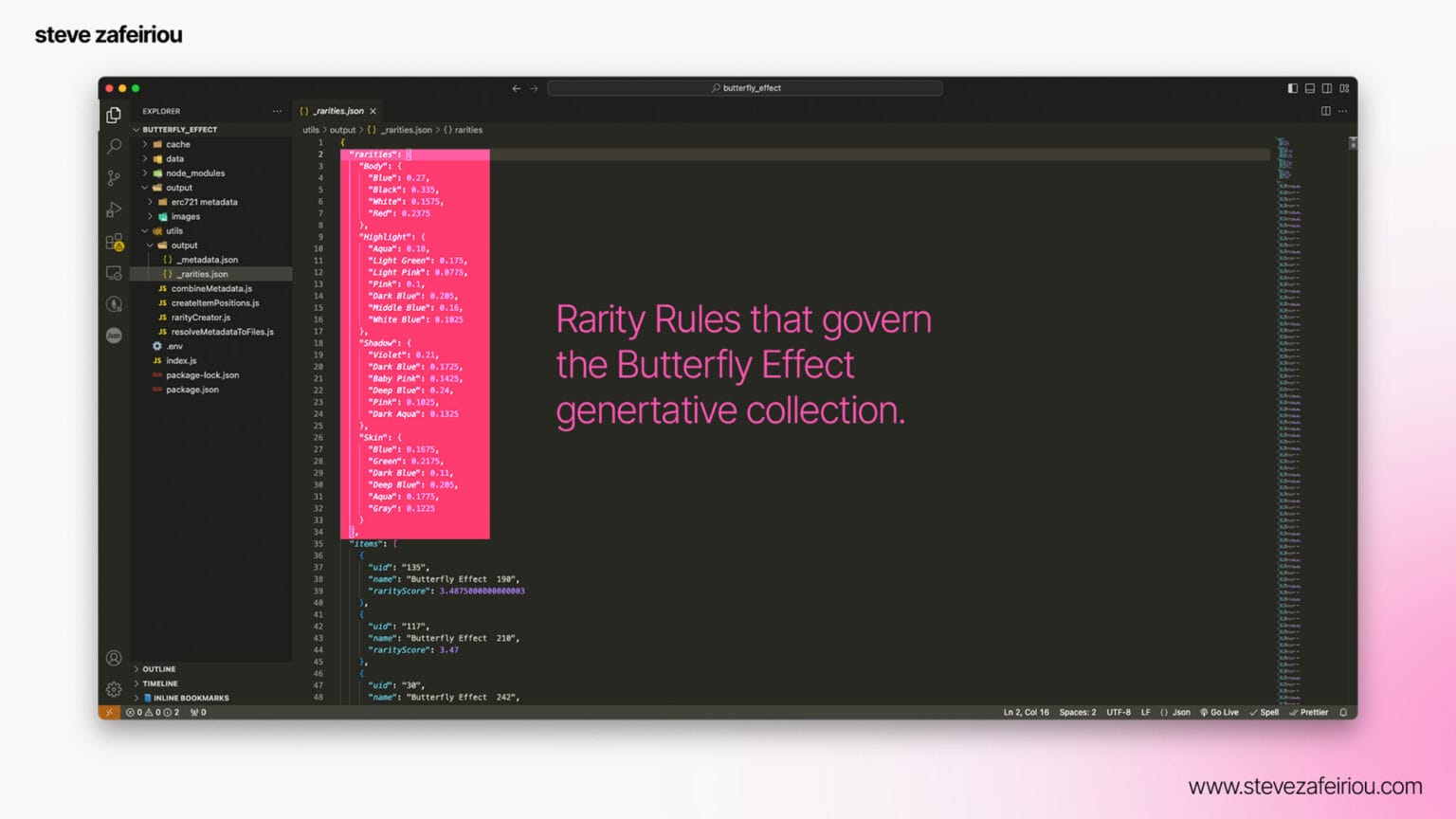Viewport: 1456px width, 819px height.
Task: Toggle the secondary side bar layout button
Action: [1327, 88]
